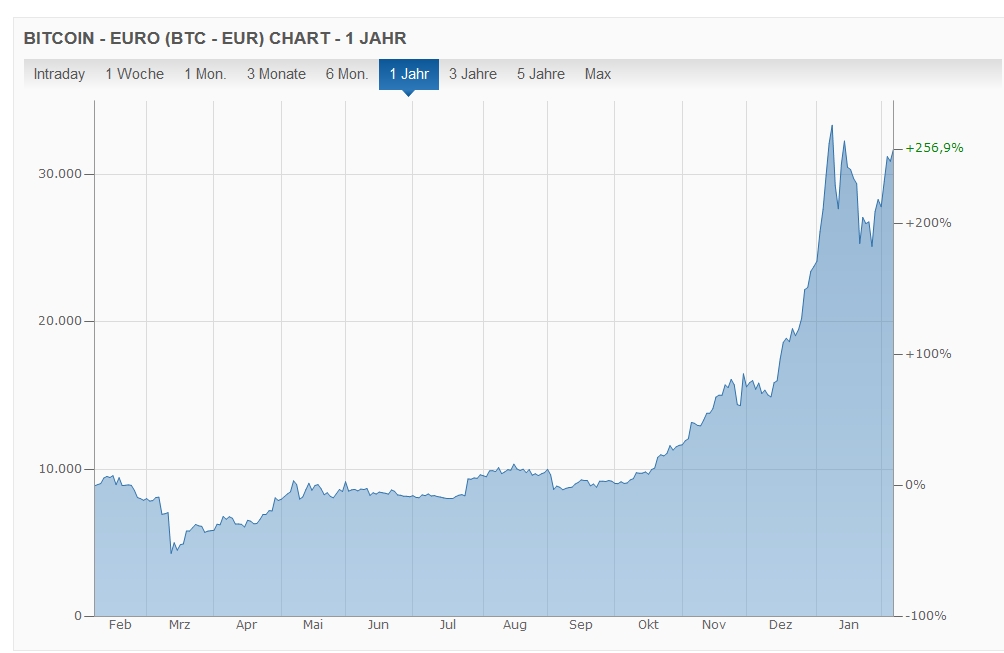The image size is (1004, 653).
Task: Open the Max chart range
Action: (598, 74)
